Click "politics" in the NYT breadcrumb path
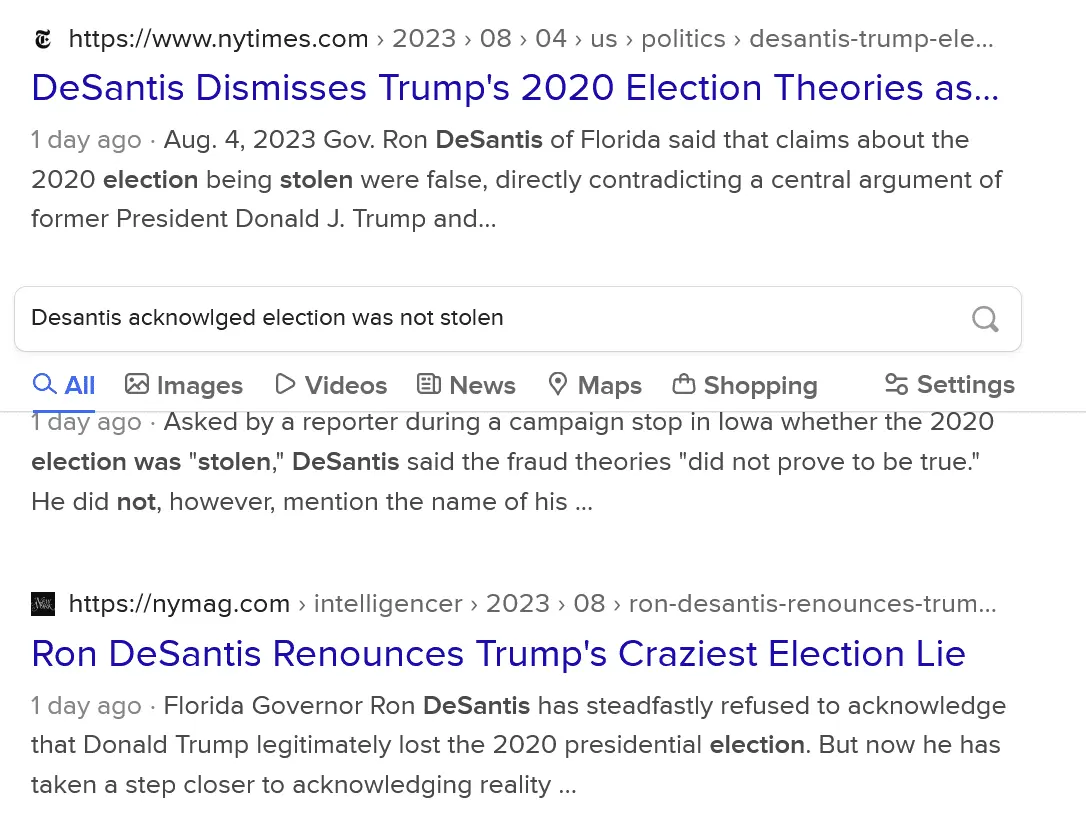The width and height of the screenshot is (1086, 826). 683,40
